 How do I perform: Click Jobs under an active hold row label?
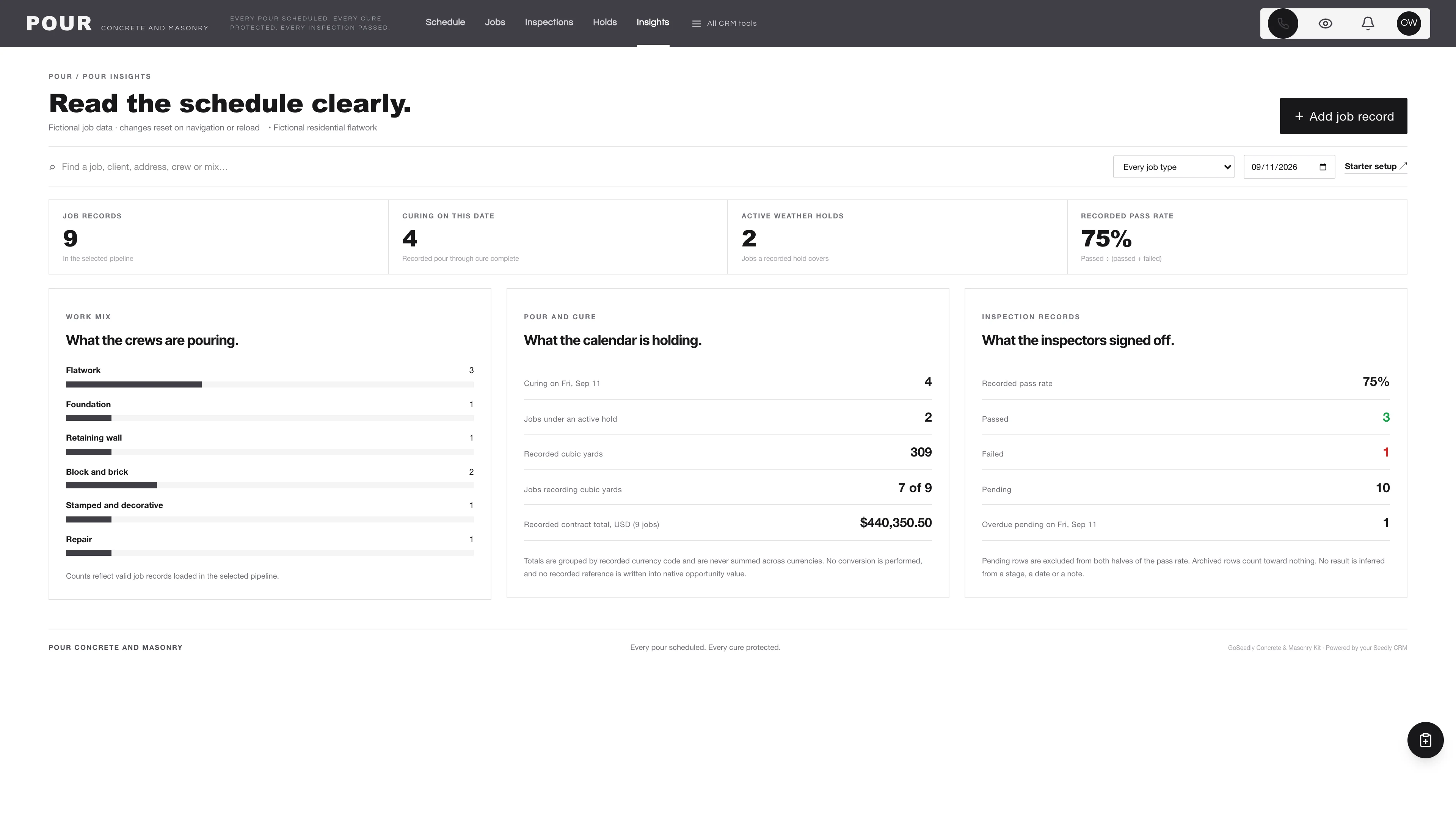point(570,419)
